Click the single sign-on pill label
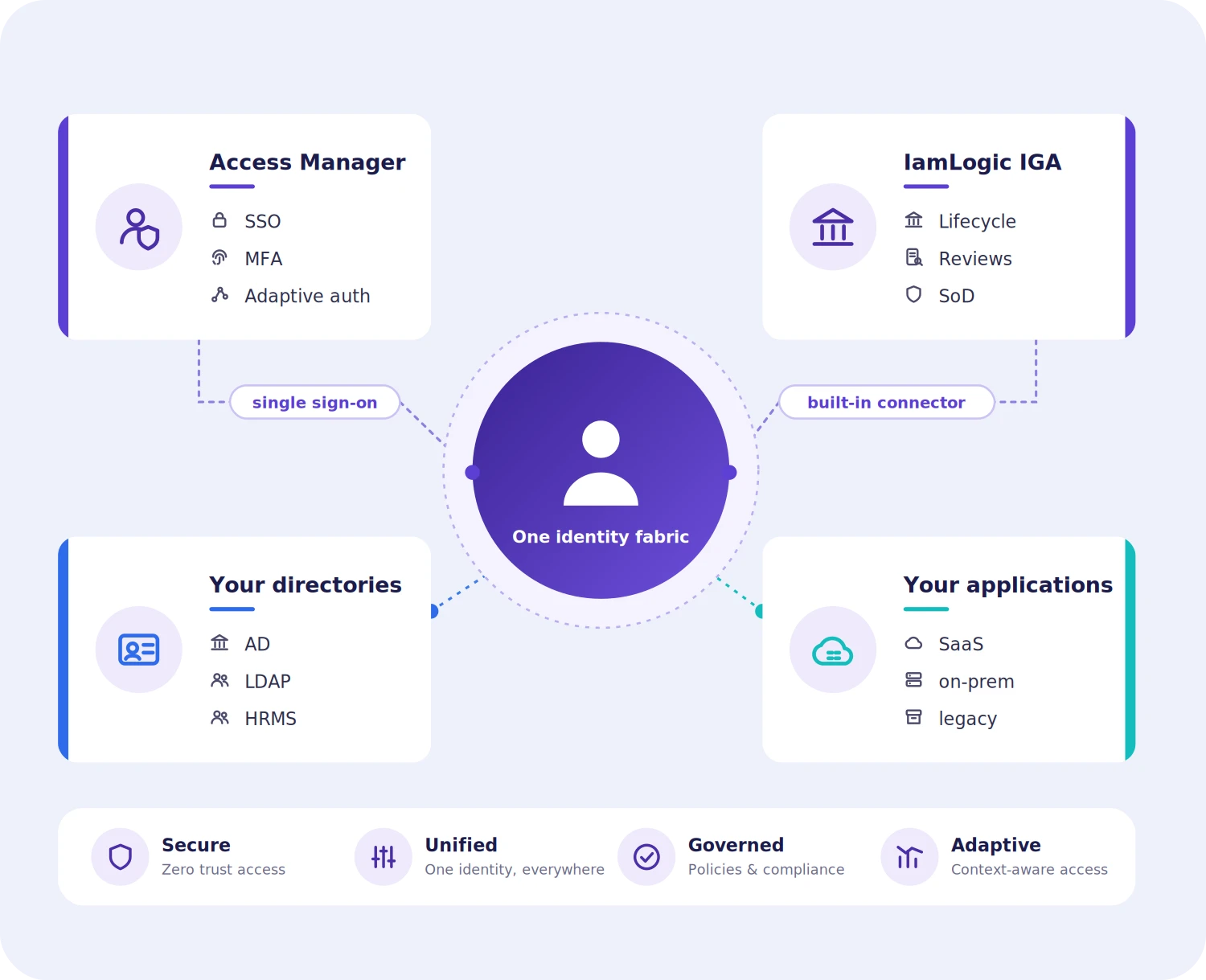The height and width of the screenshot is (980, 1206). coord(314,402)
